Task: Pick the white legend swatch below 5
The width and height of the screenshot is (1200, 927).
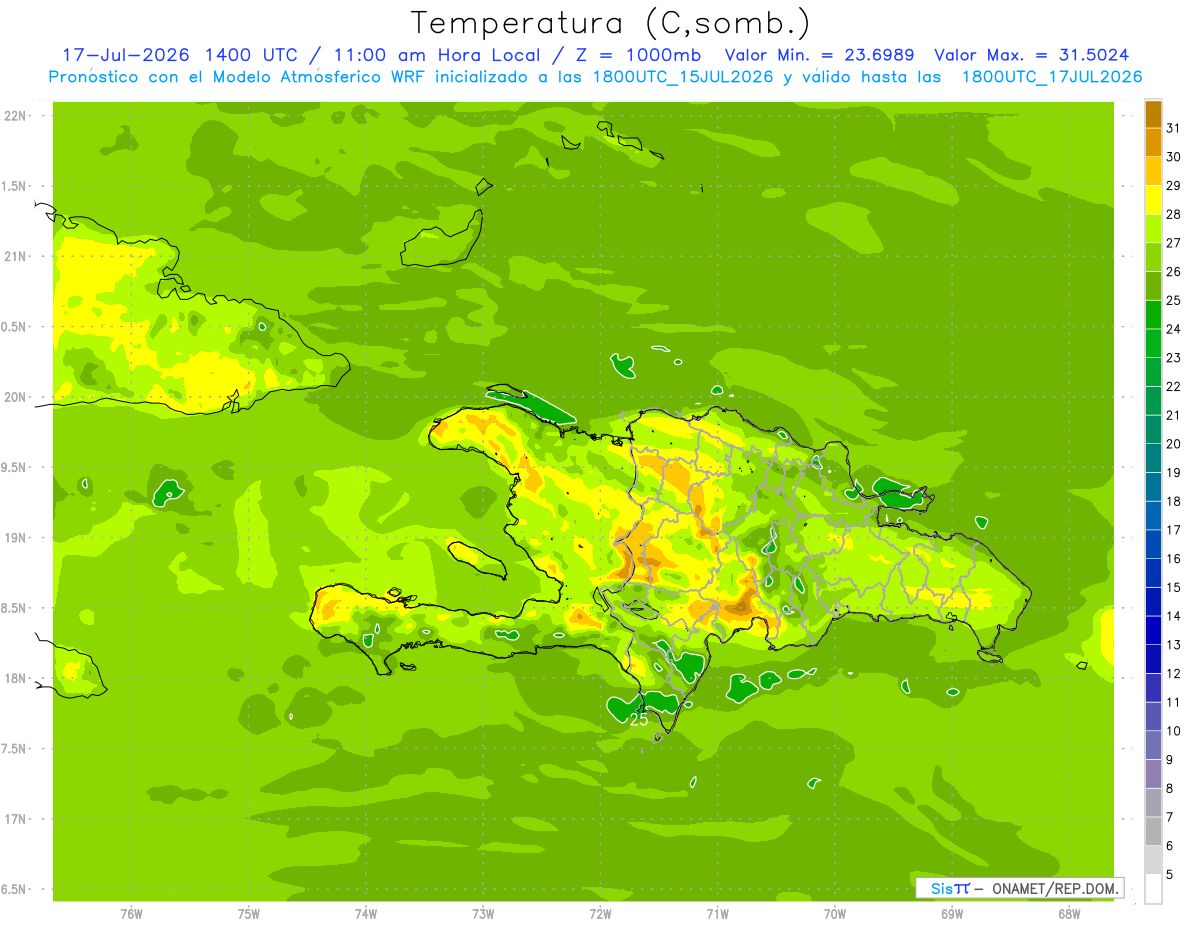Action: pyautogui.click(x=1153, y=888)
